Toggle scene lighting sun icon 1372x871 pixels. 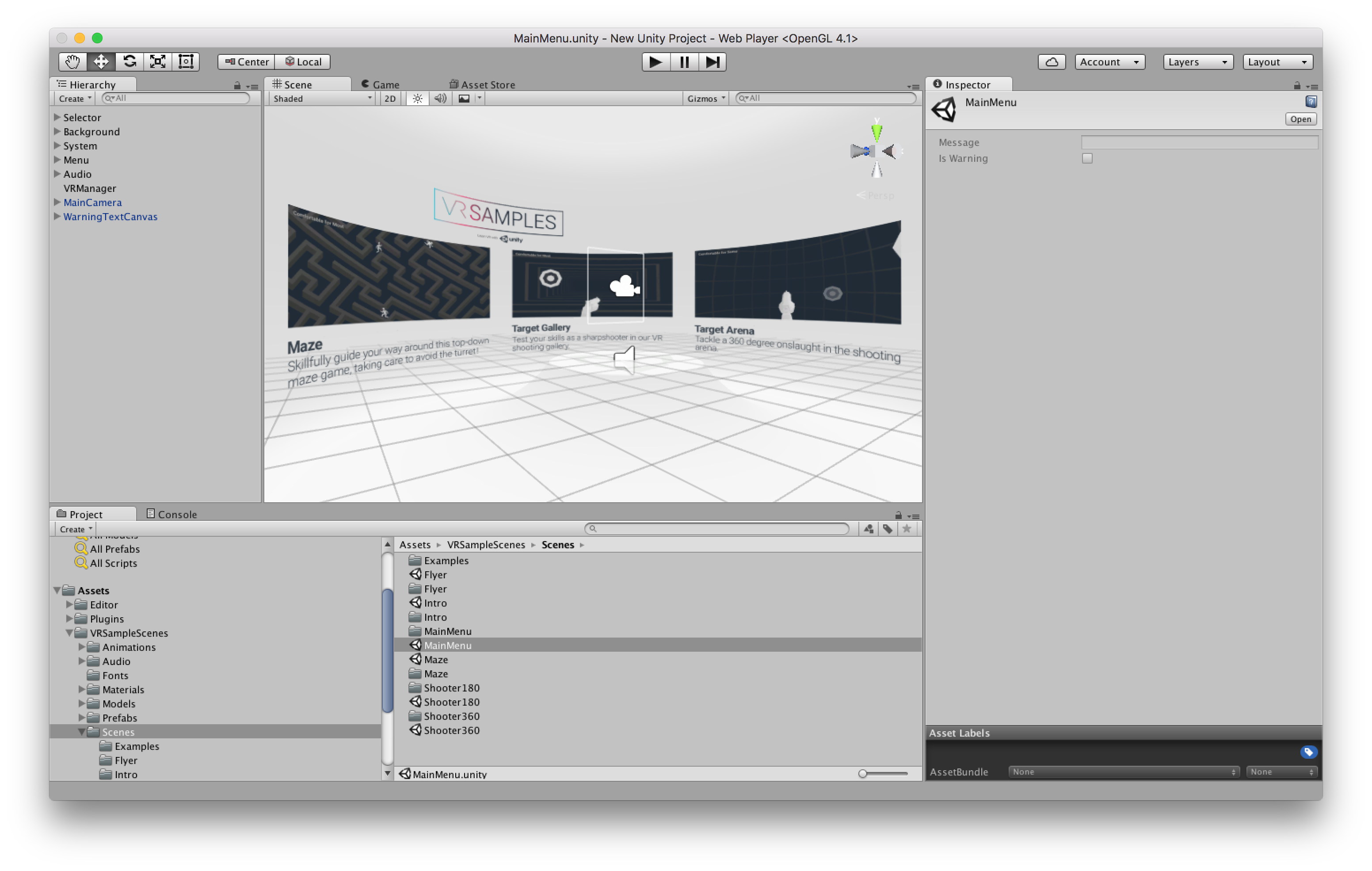418,98
